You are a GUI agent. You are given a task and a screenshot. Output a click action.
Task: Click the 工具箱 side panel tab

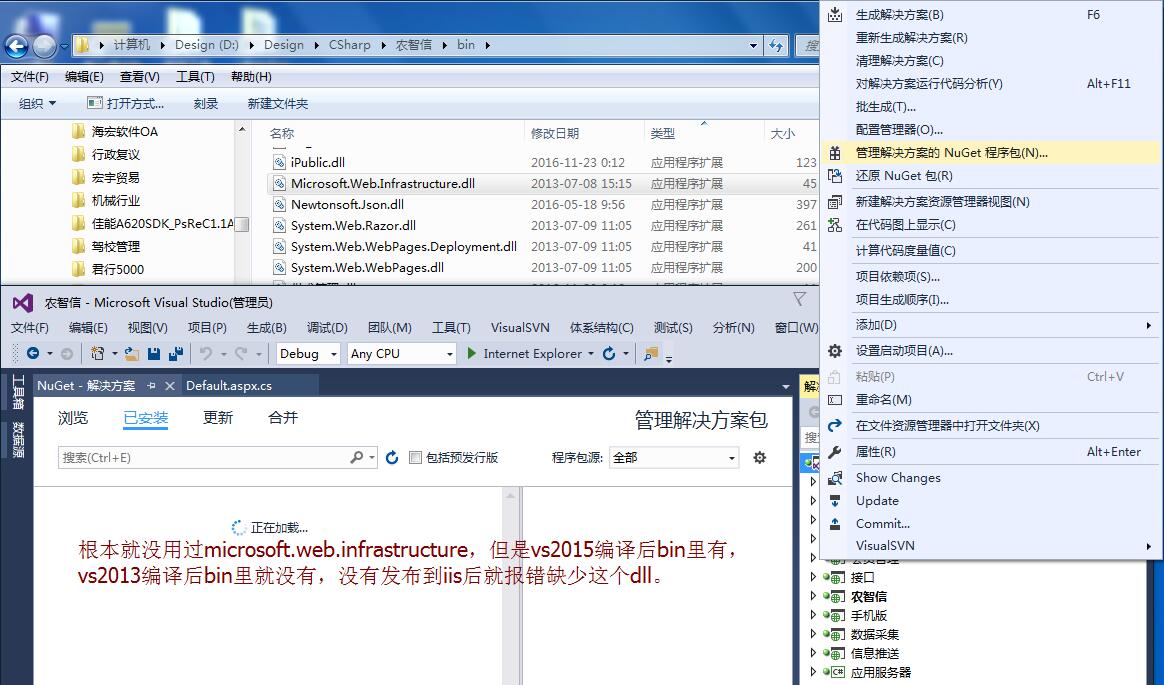click(x=19, y=393)
